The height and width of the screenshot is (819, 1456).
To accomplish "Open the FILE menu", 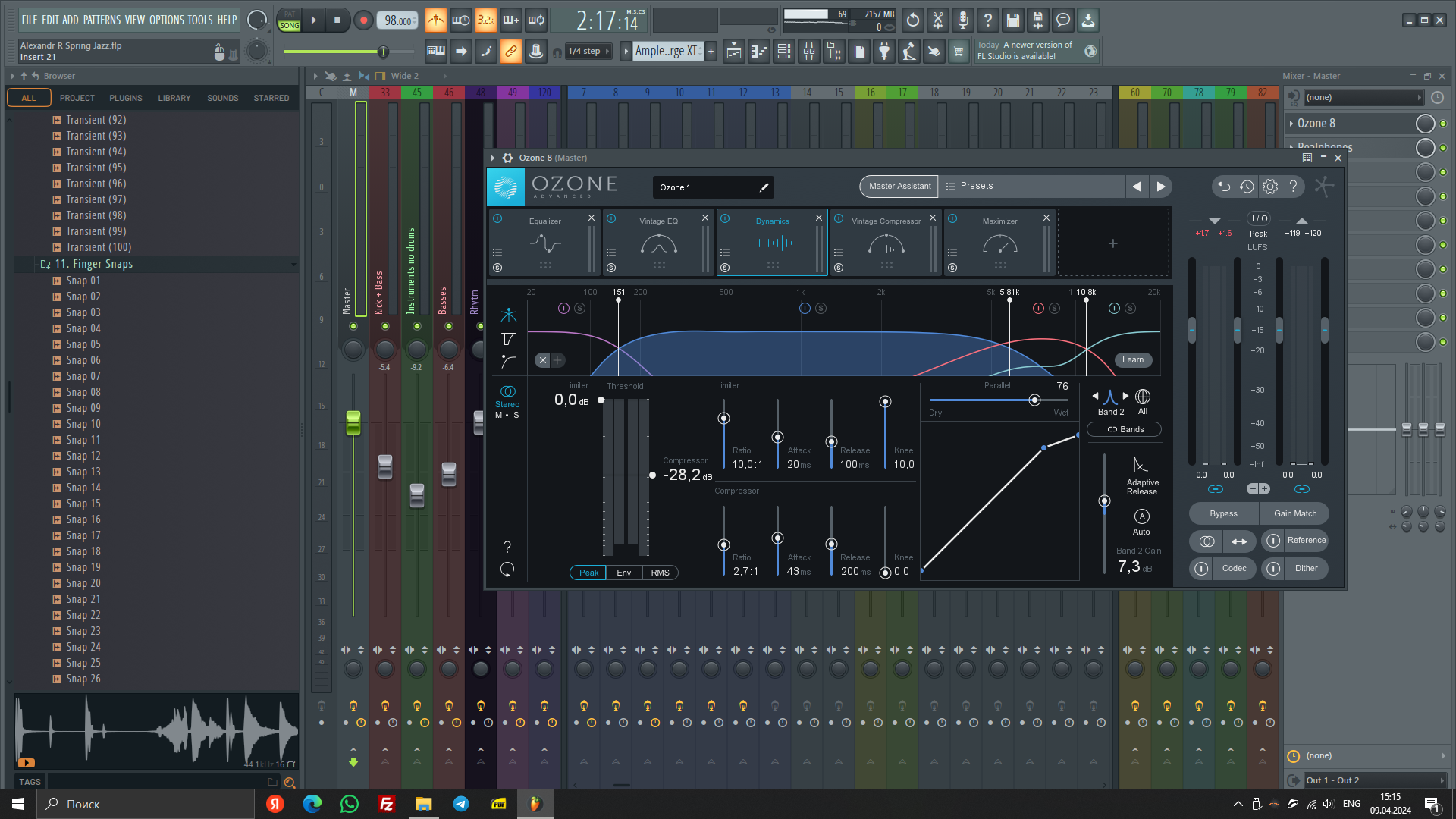I will point(30,20).
